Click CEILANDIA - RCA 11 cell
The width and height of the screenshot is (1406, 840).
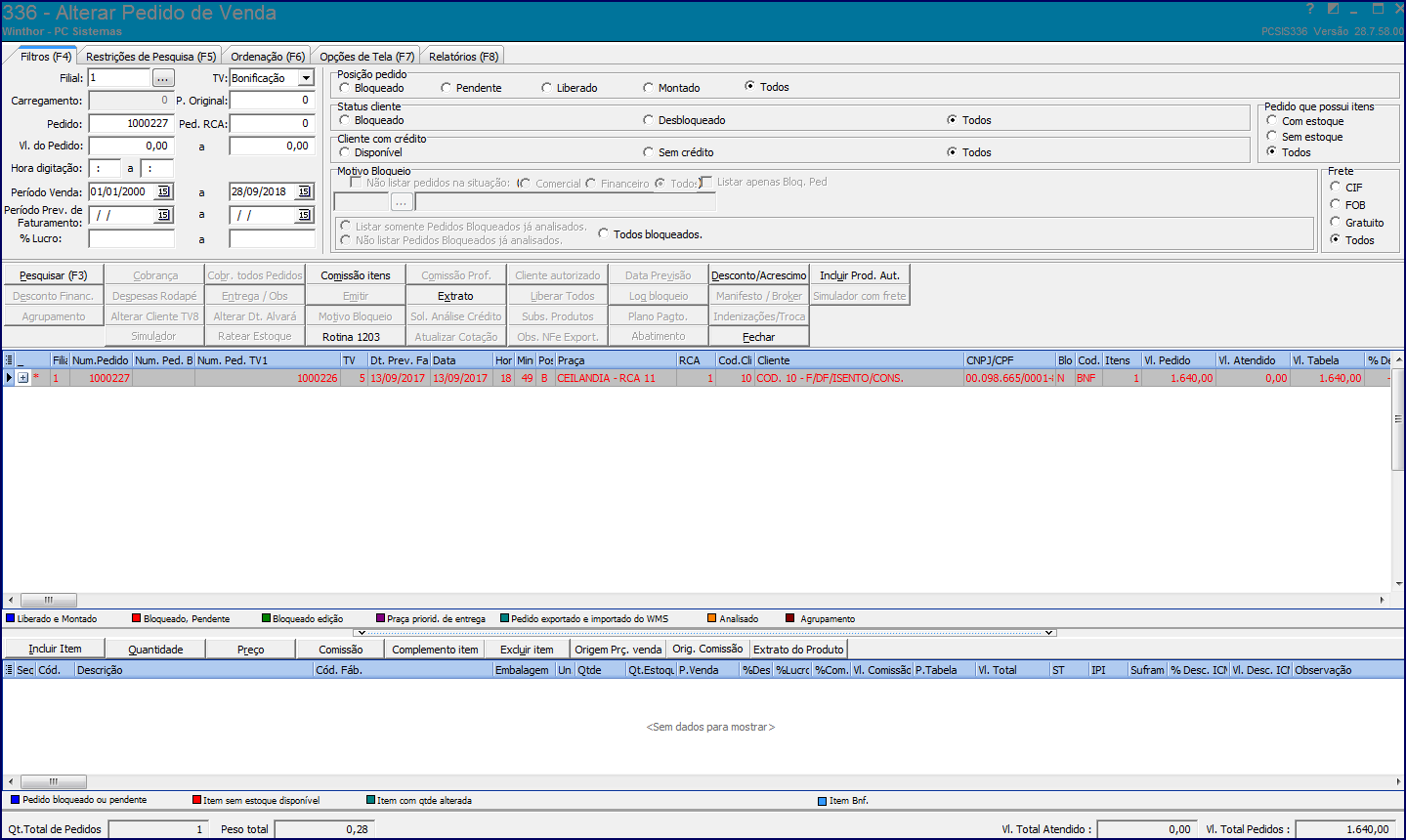(616, 378)
